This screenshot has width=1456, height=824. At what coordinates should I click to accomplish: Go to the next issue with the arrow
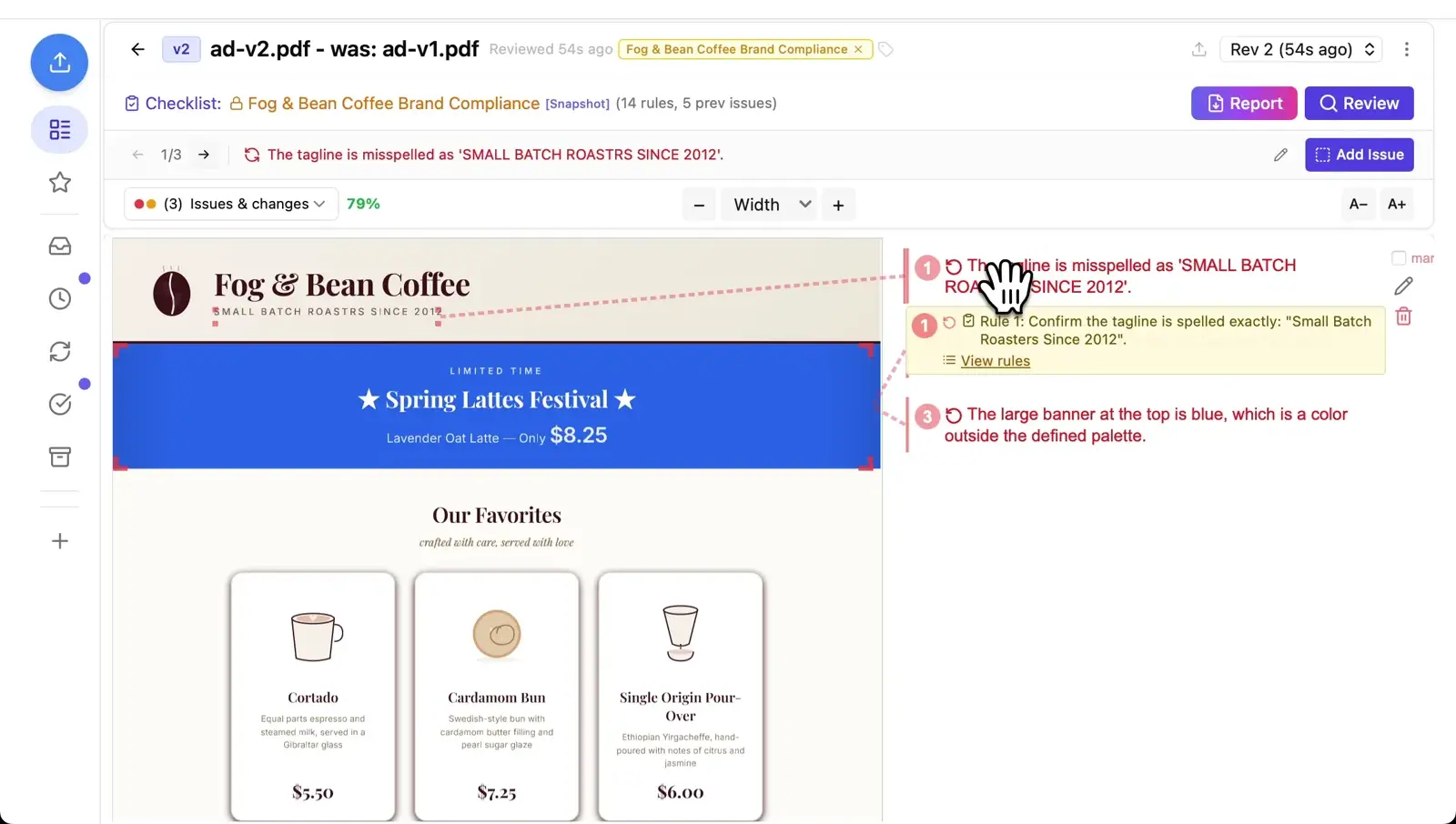[204, 155]
